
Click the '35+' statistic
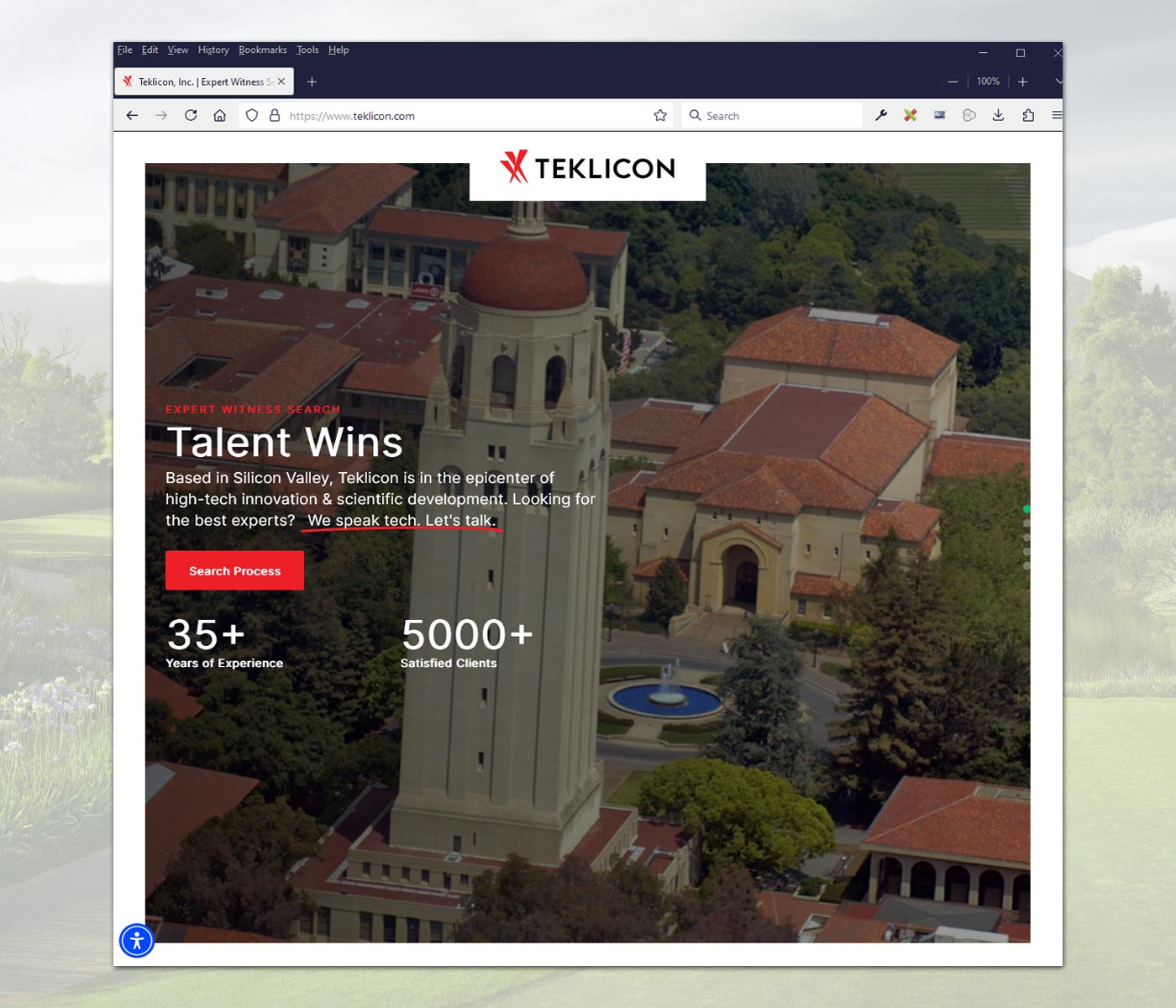[x=206, y=634]
